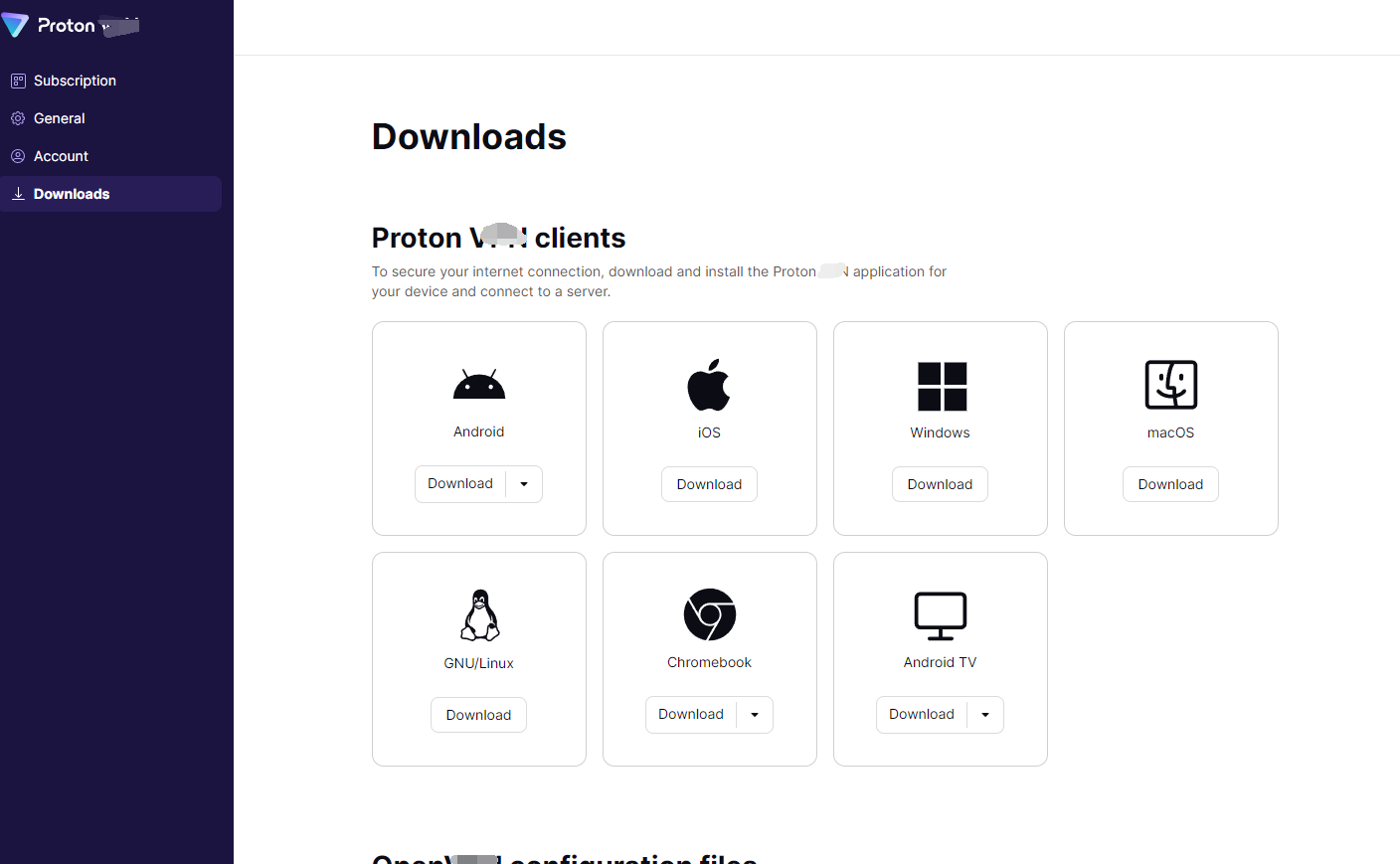Open the Subscription section
The height and width of the screenshot is (864, 1400).
[110, 81]
